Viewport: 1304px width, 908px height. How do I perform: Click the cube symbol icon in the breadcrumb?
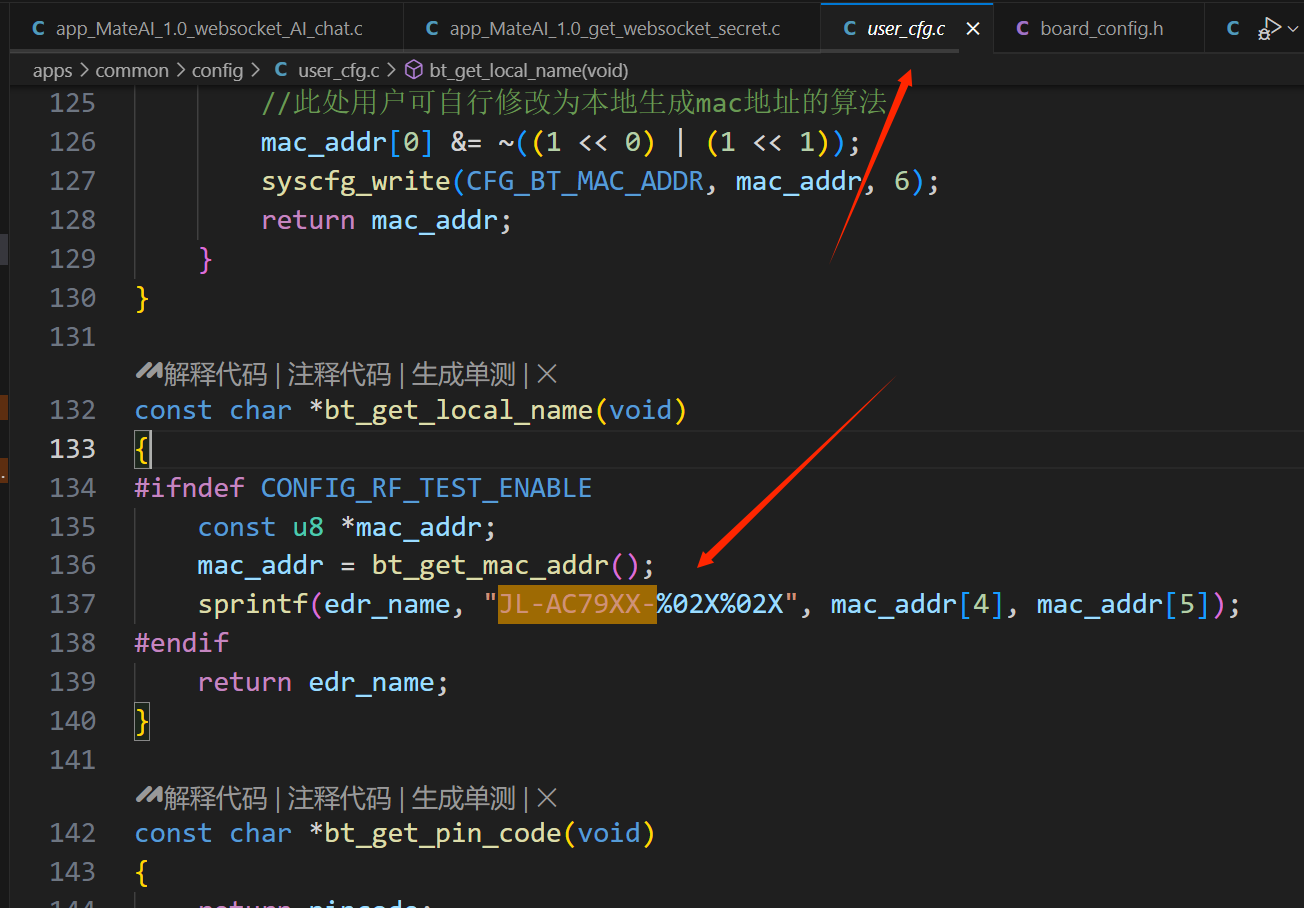[414, 70]
